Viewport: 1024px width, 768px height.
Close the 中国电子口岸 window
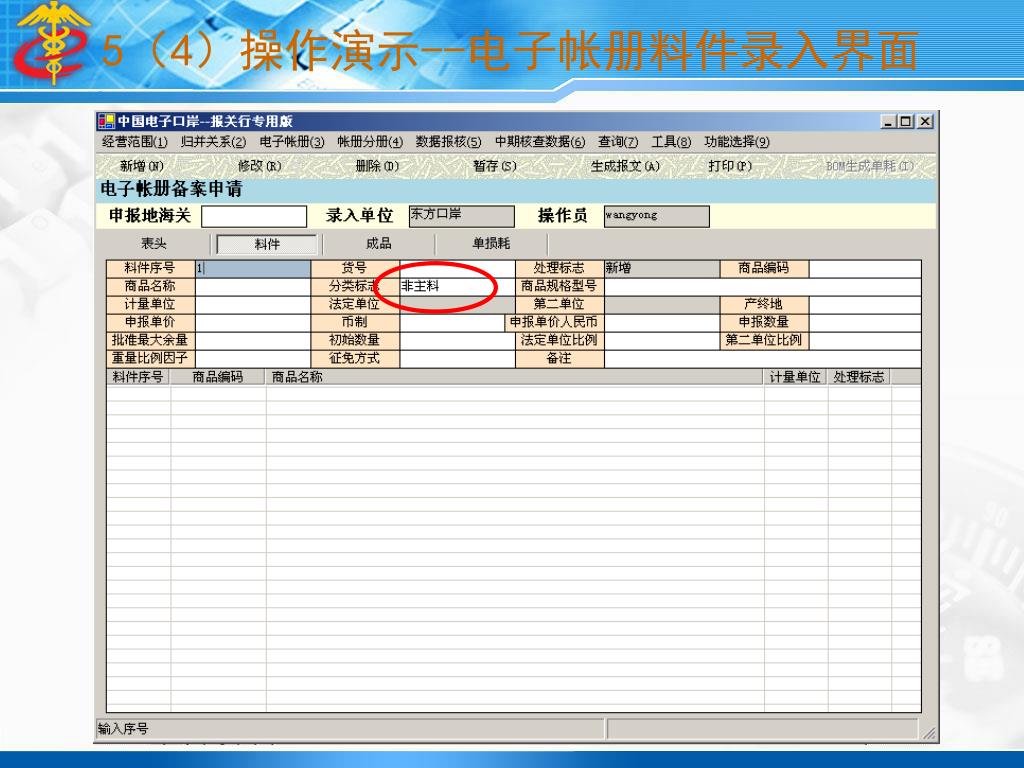(x=925, y=121)
